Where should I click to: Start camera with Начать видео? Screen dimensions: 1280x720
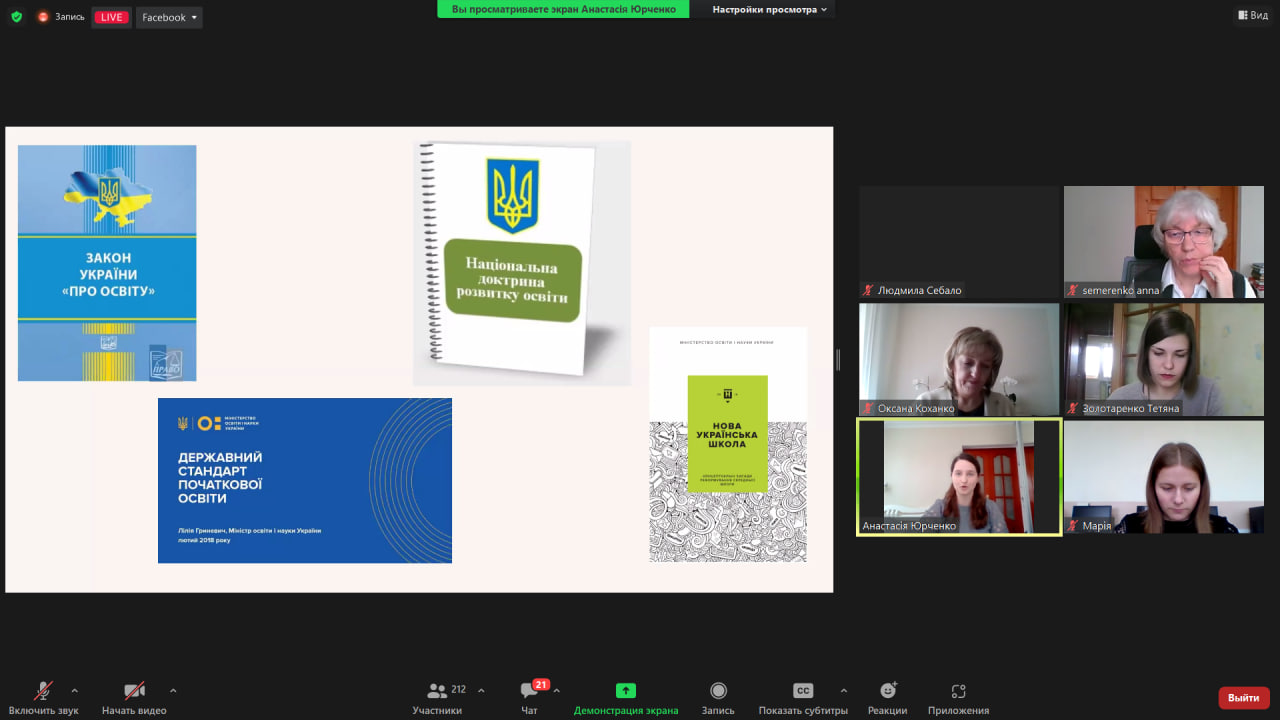(134, 692)
